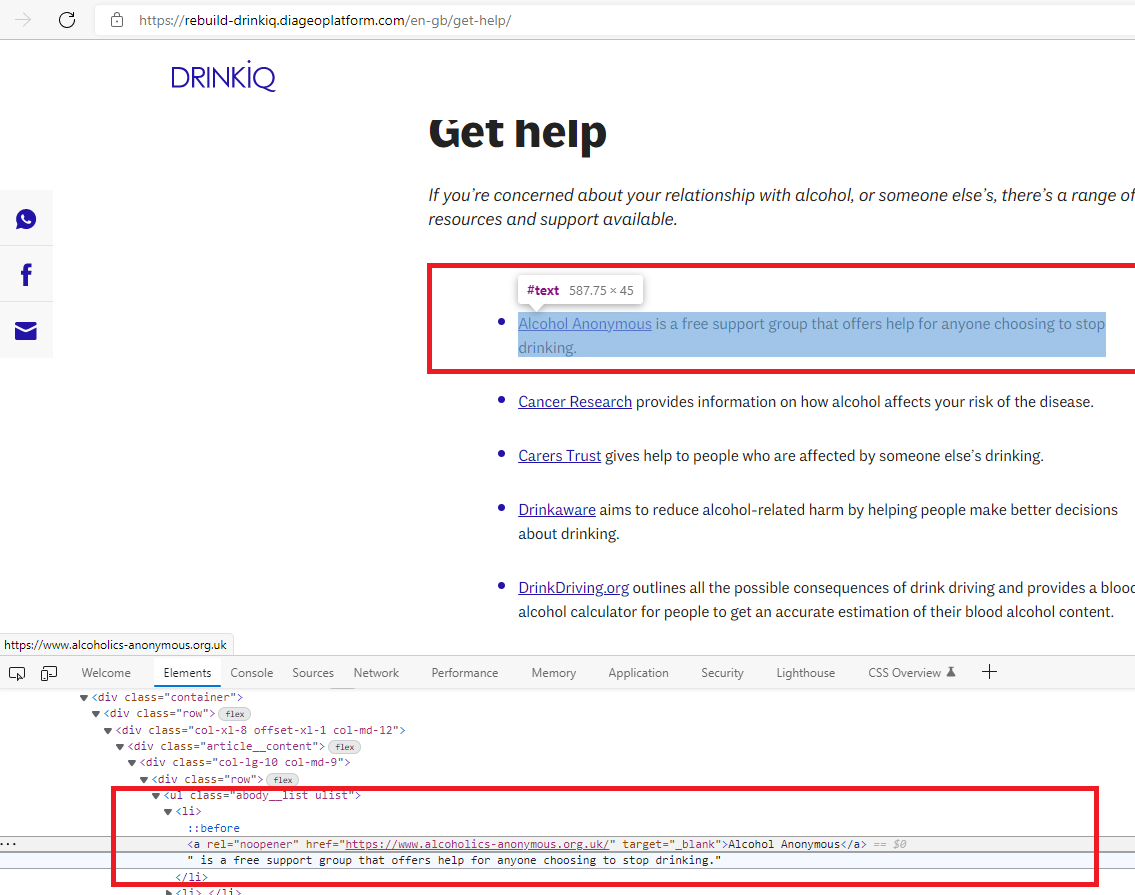Screen dimensions: 1135x895
Task: Select the closing </li> tag row
Action: (x=191, y=877)
